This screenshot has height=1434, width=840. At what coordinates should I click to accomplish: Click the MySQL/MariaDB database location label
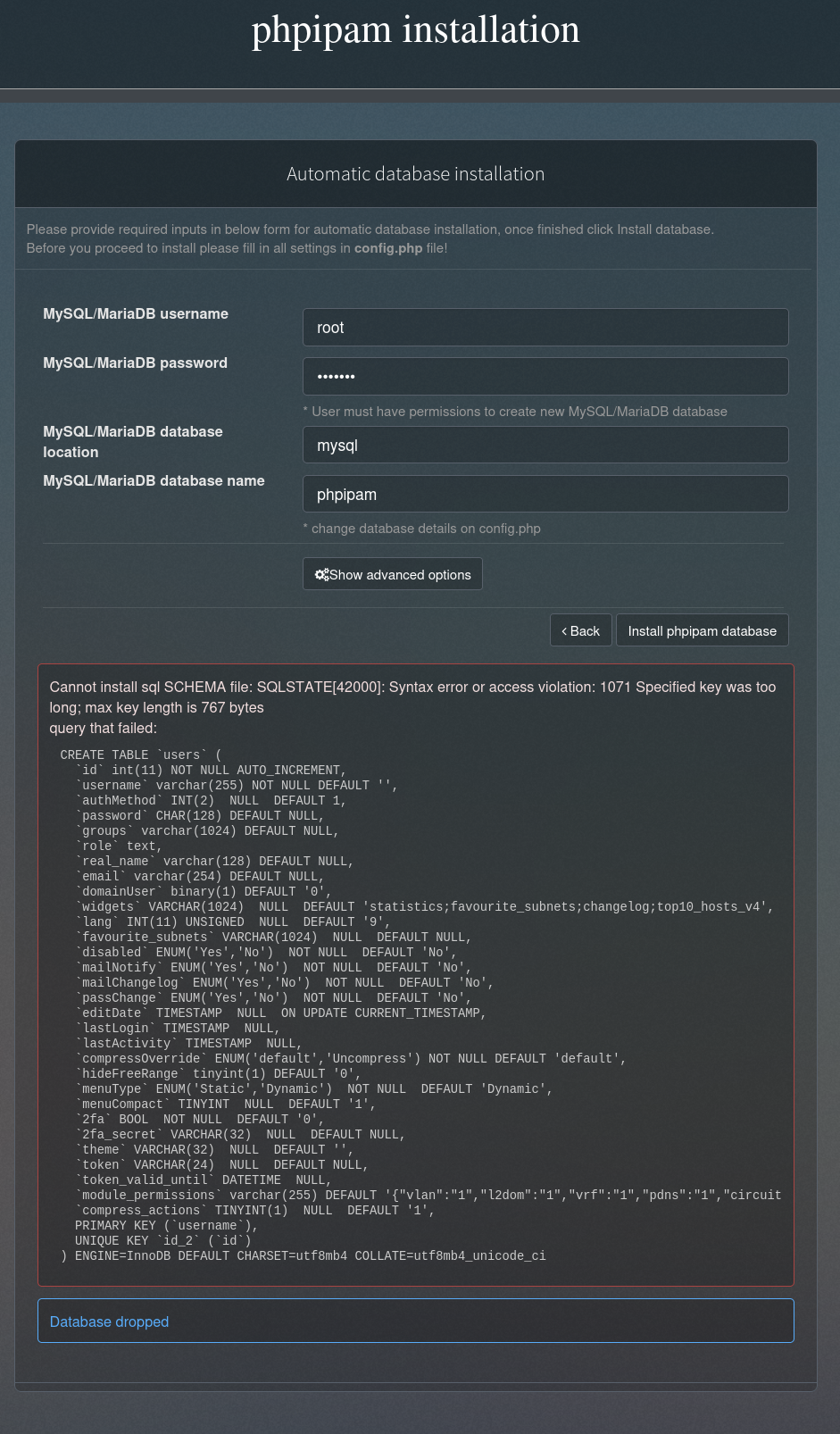[133, 442]
